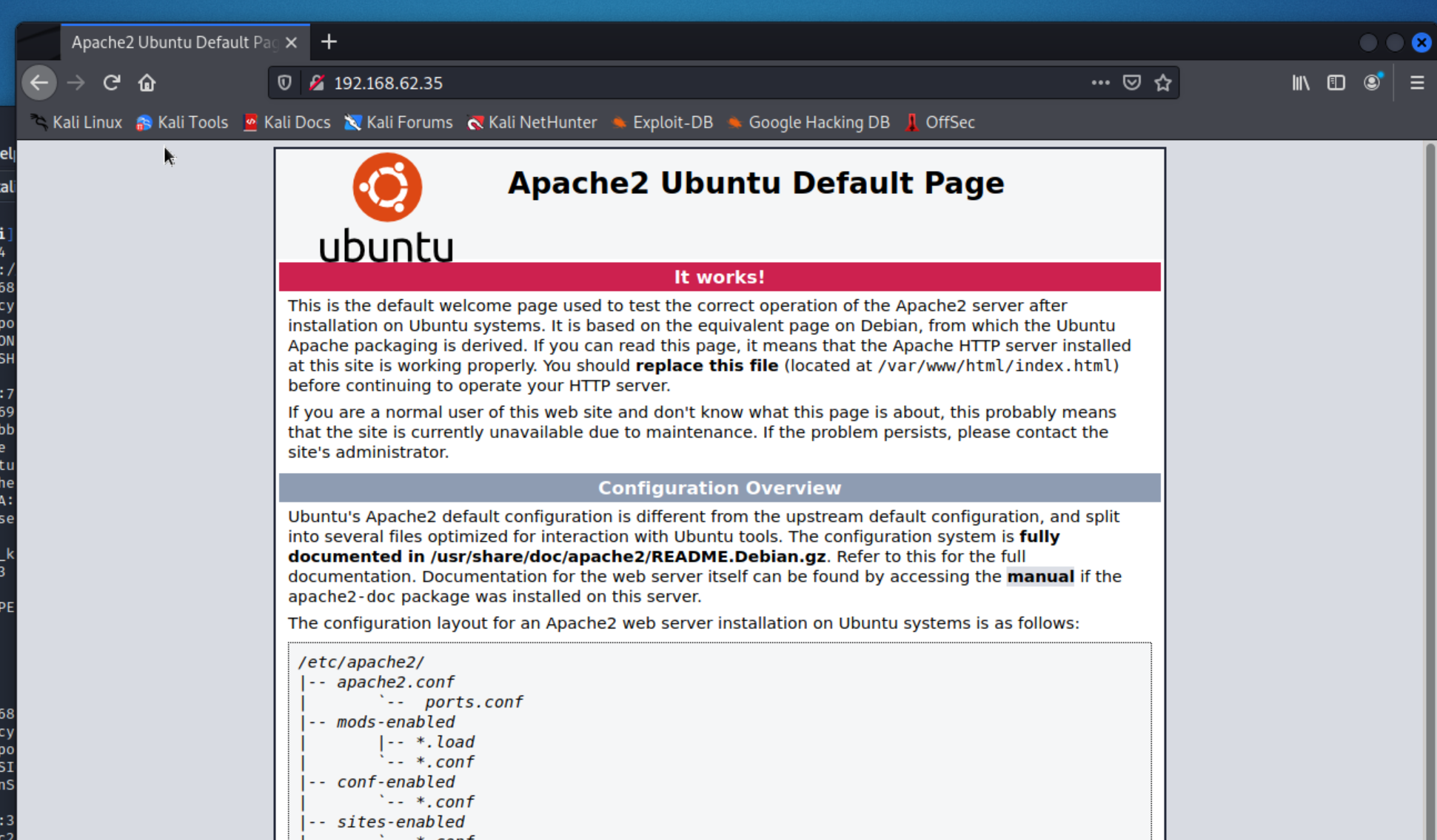Open tracking protection shield icon
This screenshot has height=840, width=1437.
tap(284, 83)
